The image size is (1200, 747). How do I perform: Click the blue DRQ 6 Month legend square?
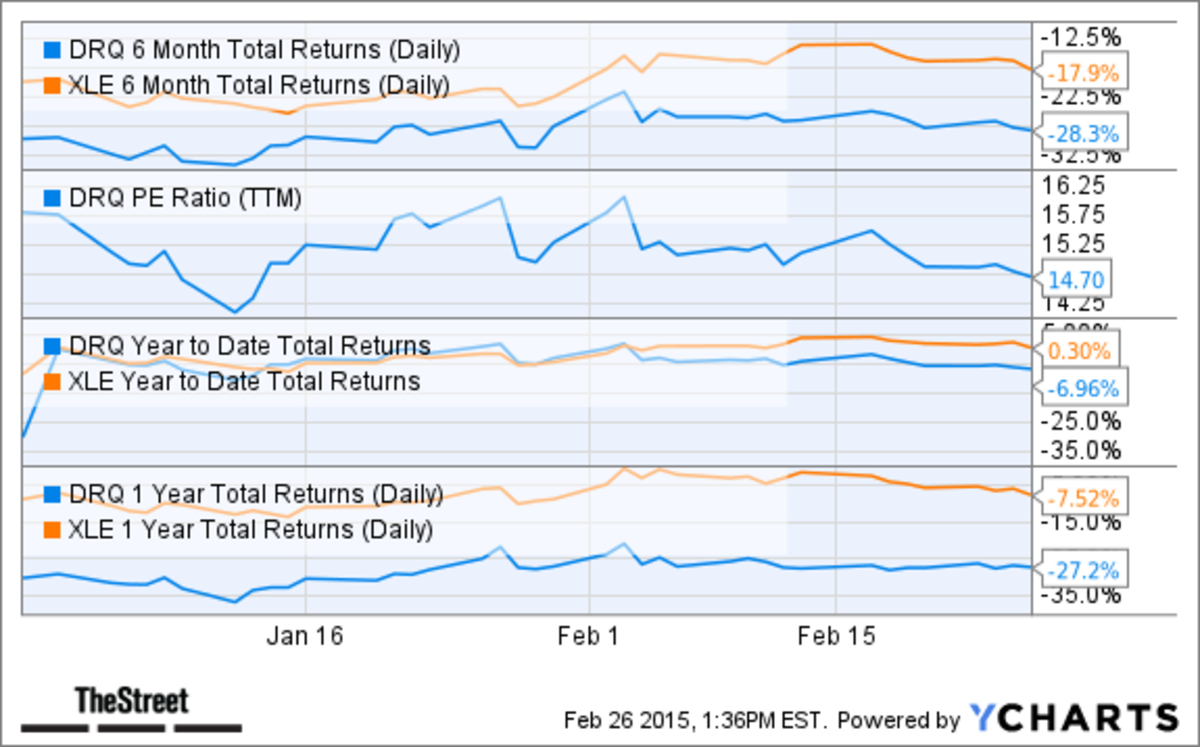(53, 49)
